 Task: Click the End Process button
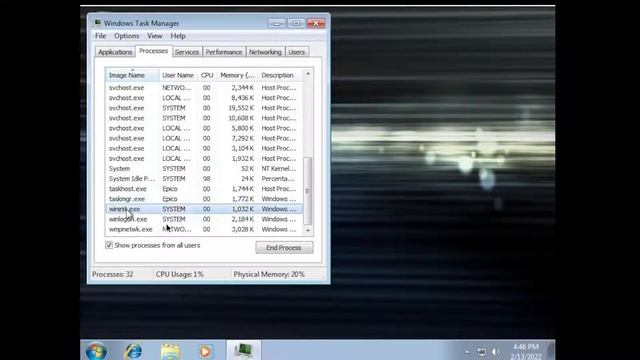click(x=284, y=247)
